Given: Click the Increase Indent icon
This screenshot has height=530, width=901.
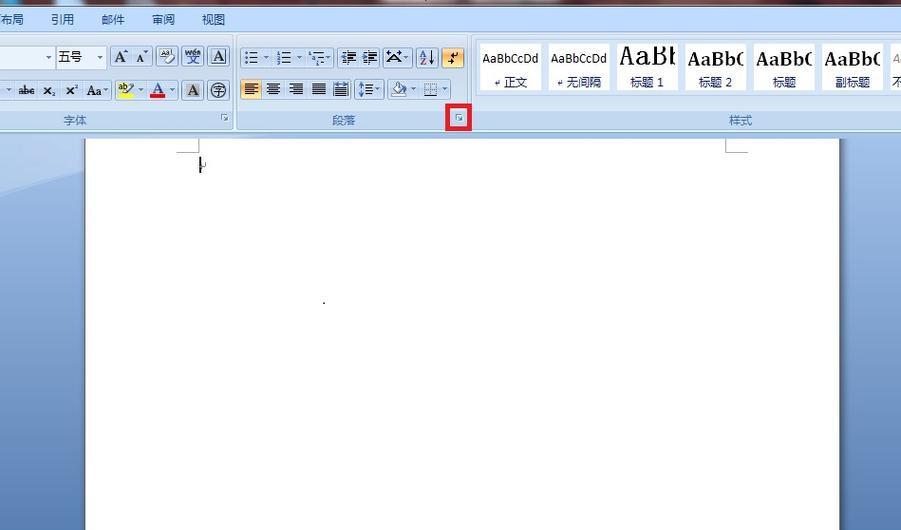Looking at the screenshot, I should coord(369,57).
